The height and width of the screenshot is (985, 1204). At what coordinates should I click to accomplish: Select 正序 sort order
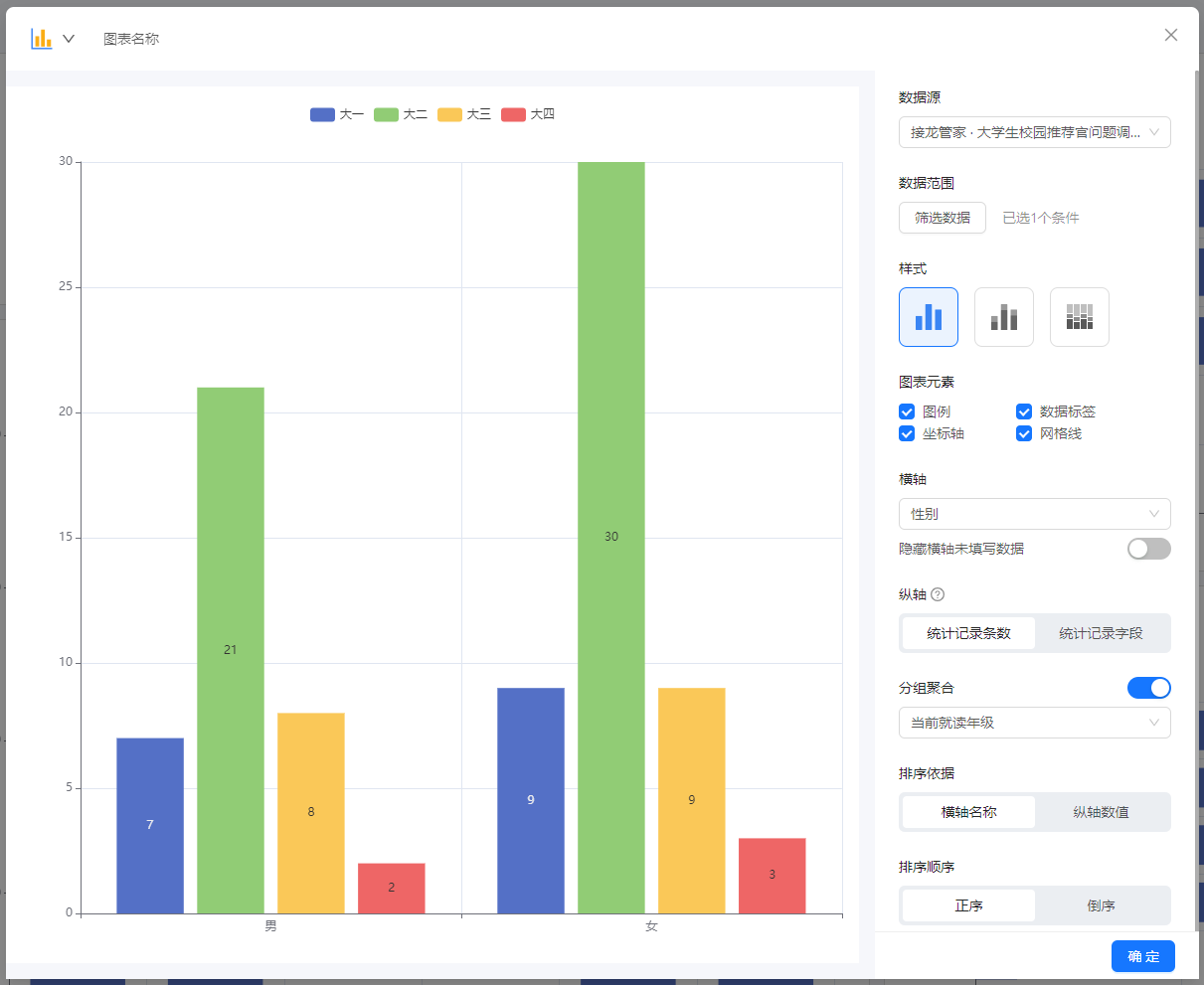tap(968, 905)
